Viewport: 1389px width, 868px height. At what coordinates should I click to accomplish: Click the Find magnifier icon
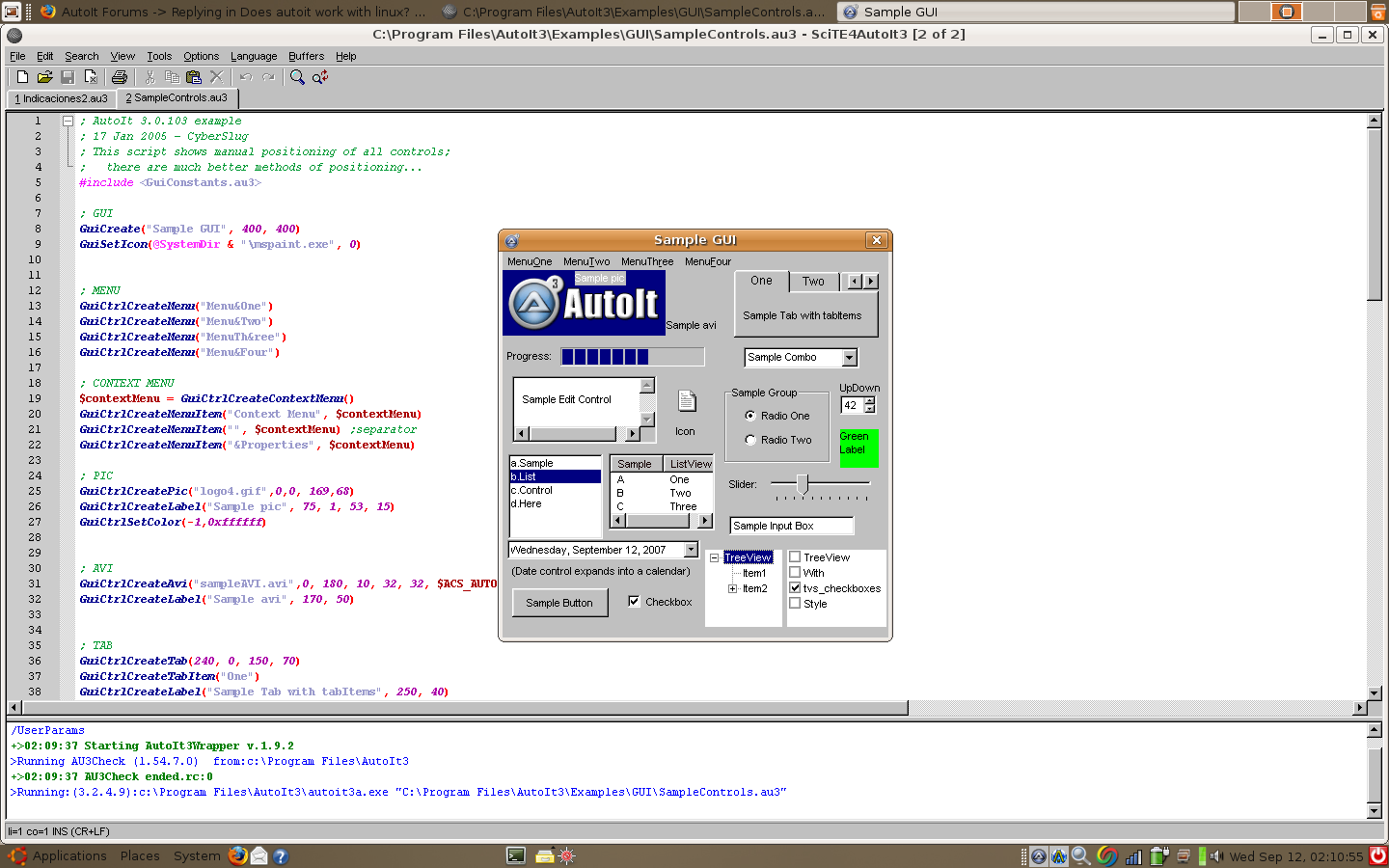pyautogui.click(x=297, y=77)
